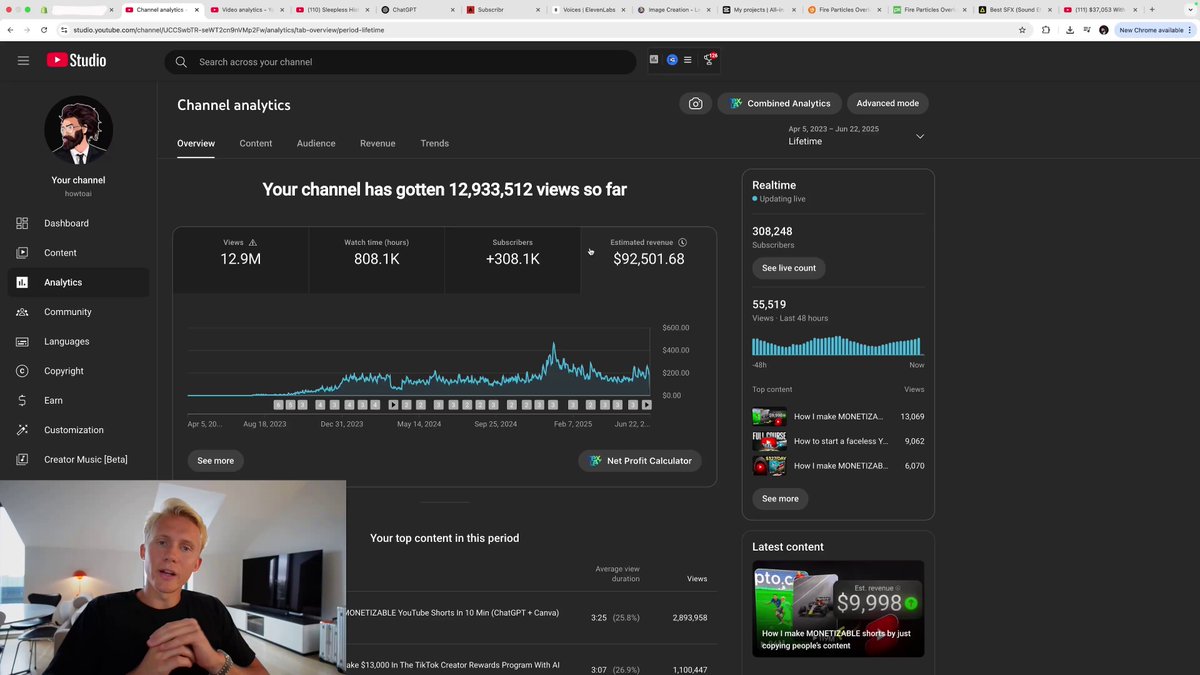
Task: Click the YouTube Studio logo
Action: [76, 61]
